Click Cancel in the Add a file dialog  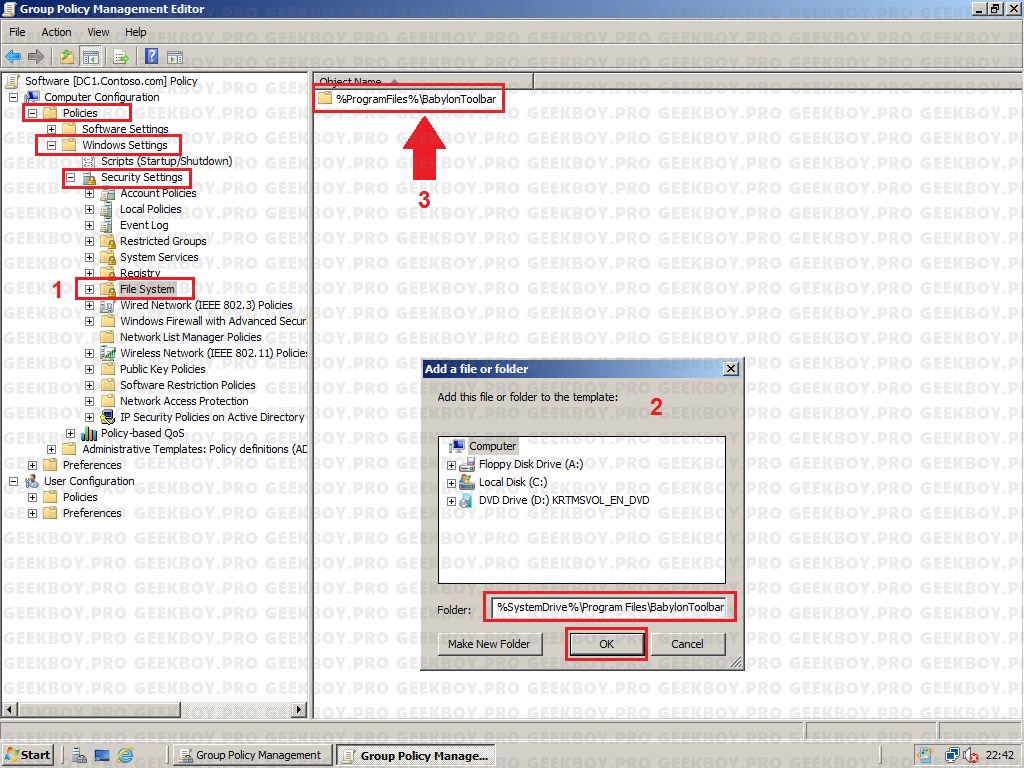coord(687,644)
